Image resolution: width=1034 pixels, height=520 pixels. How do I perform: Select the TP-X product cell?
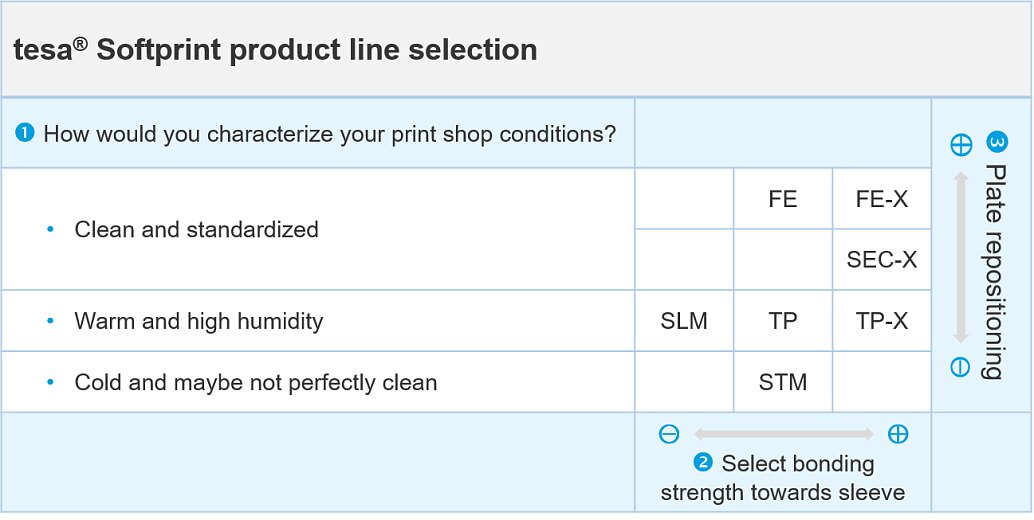[882, 321]
